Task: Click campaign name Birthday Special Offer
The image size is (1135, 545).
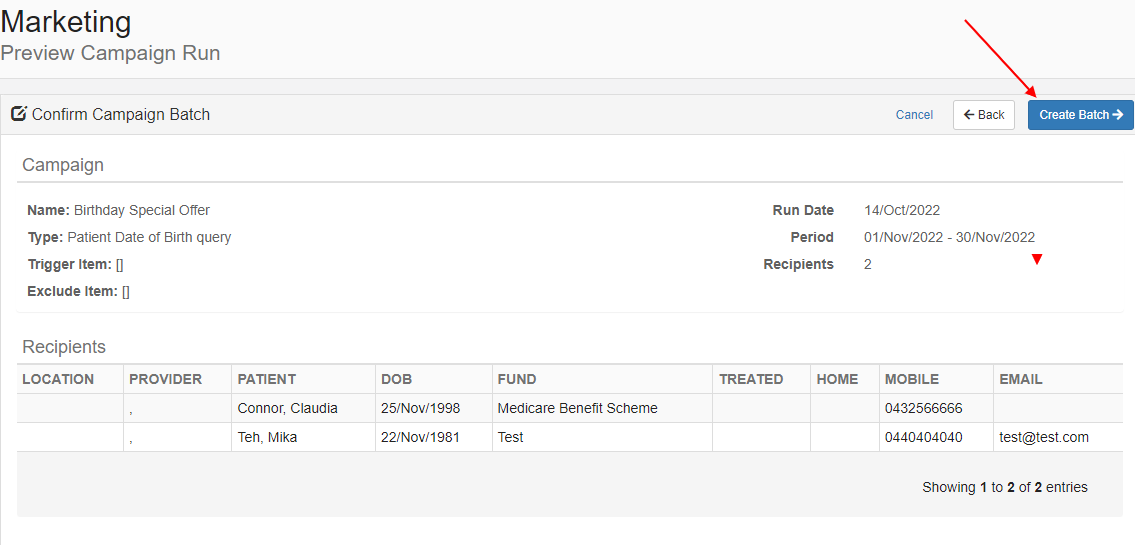Action: [142, 211]
